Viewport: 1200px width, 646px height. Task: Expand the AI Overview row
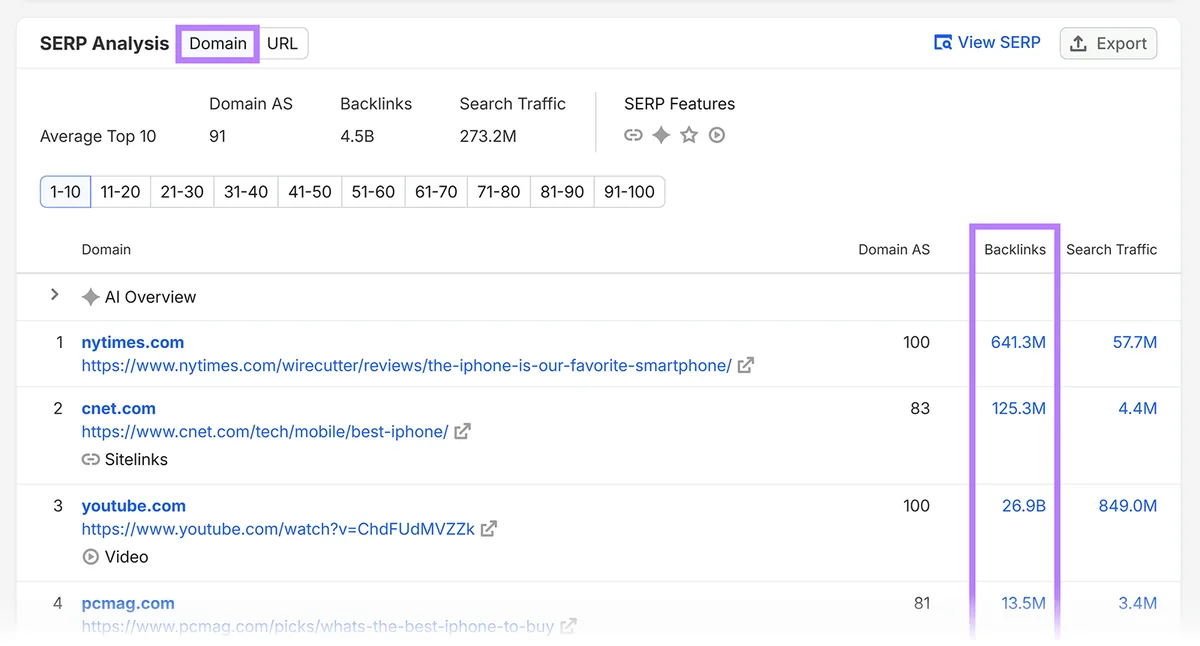click(55, 295)
